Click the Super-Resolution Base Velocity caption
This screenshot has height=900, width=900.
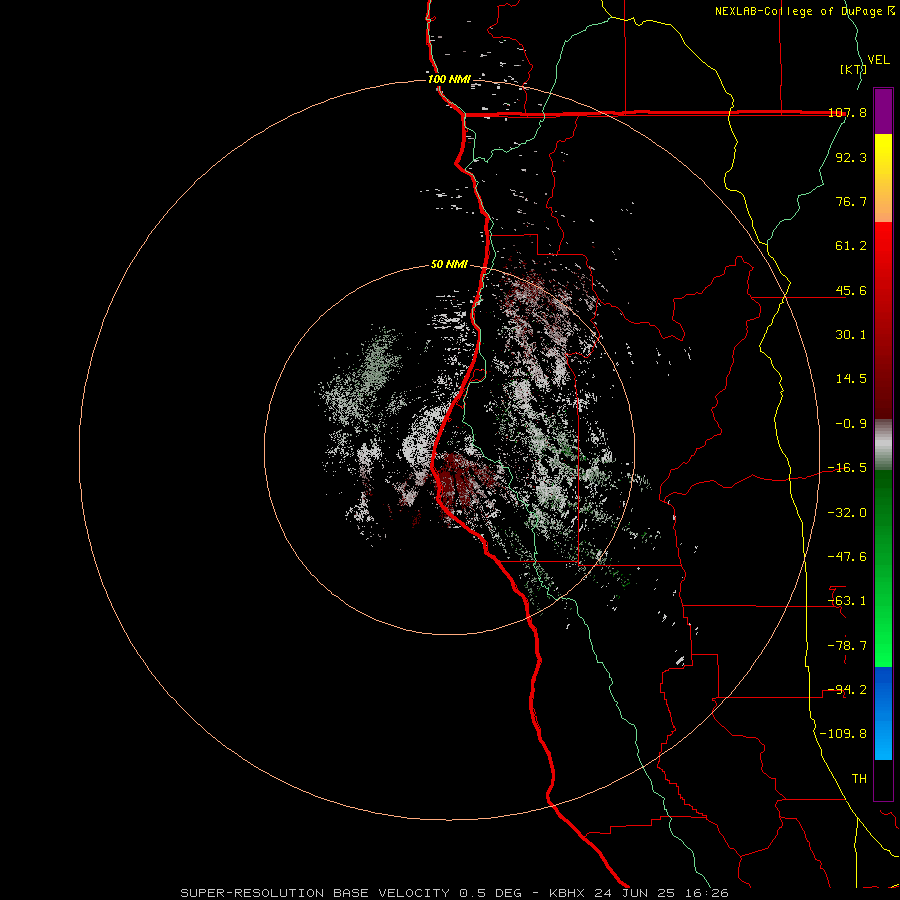[454, 893]
